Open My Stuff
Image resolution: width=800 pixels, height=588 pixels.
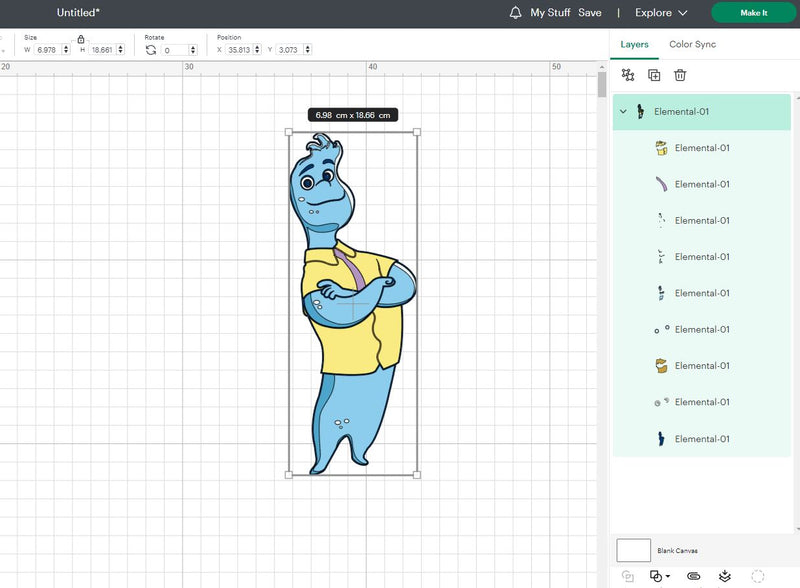tap(551, 13)
